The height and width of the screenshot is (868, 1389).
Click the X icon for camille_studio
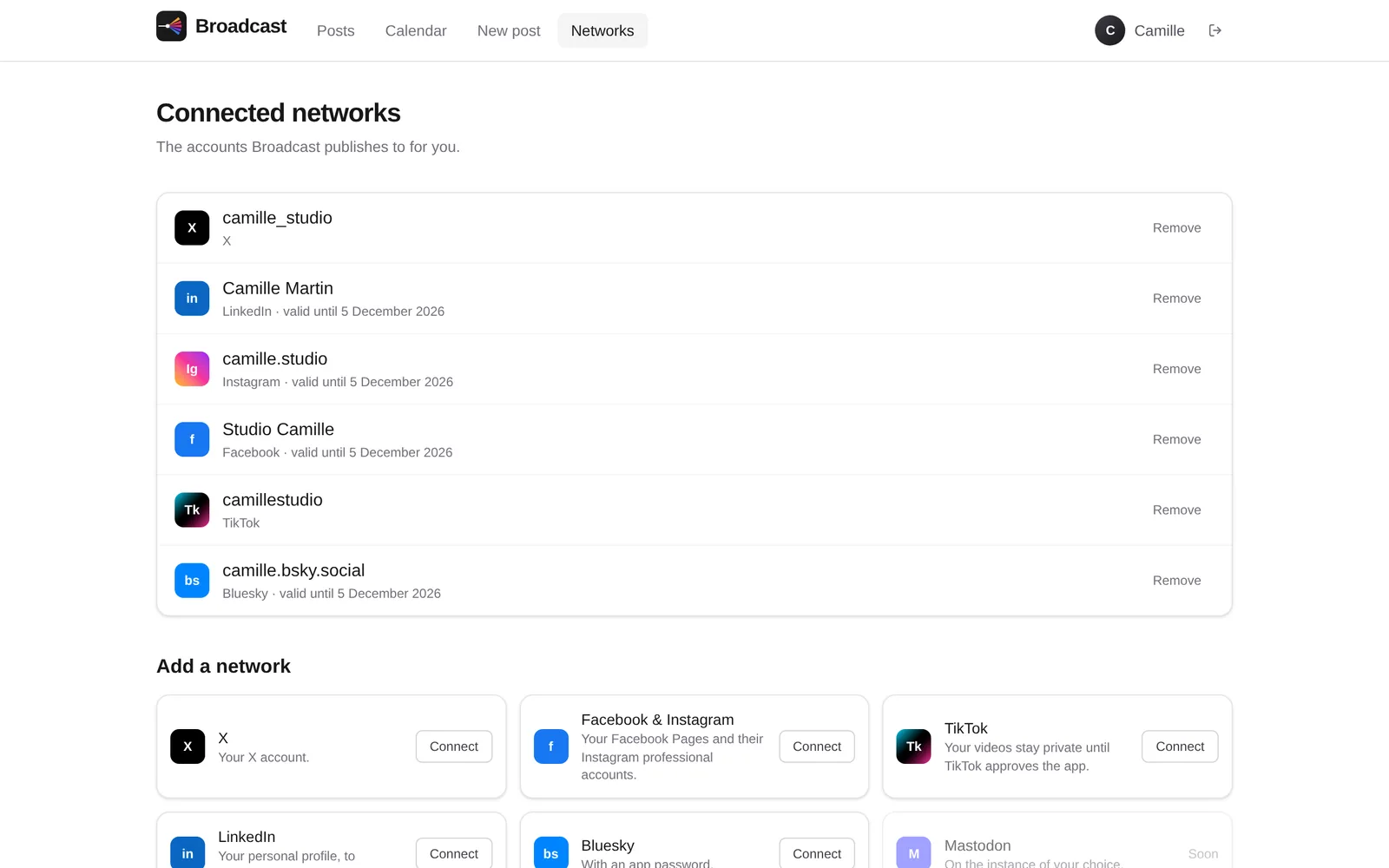(x=192, y=228)
